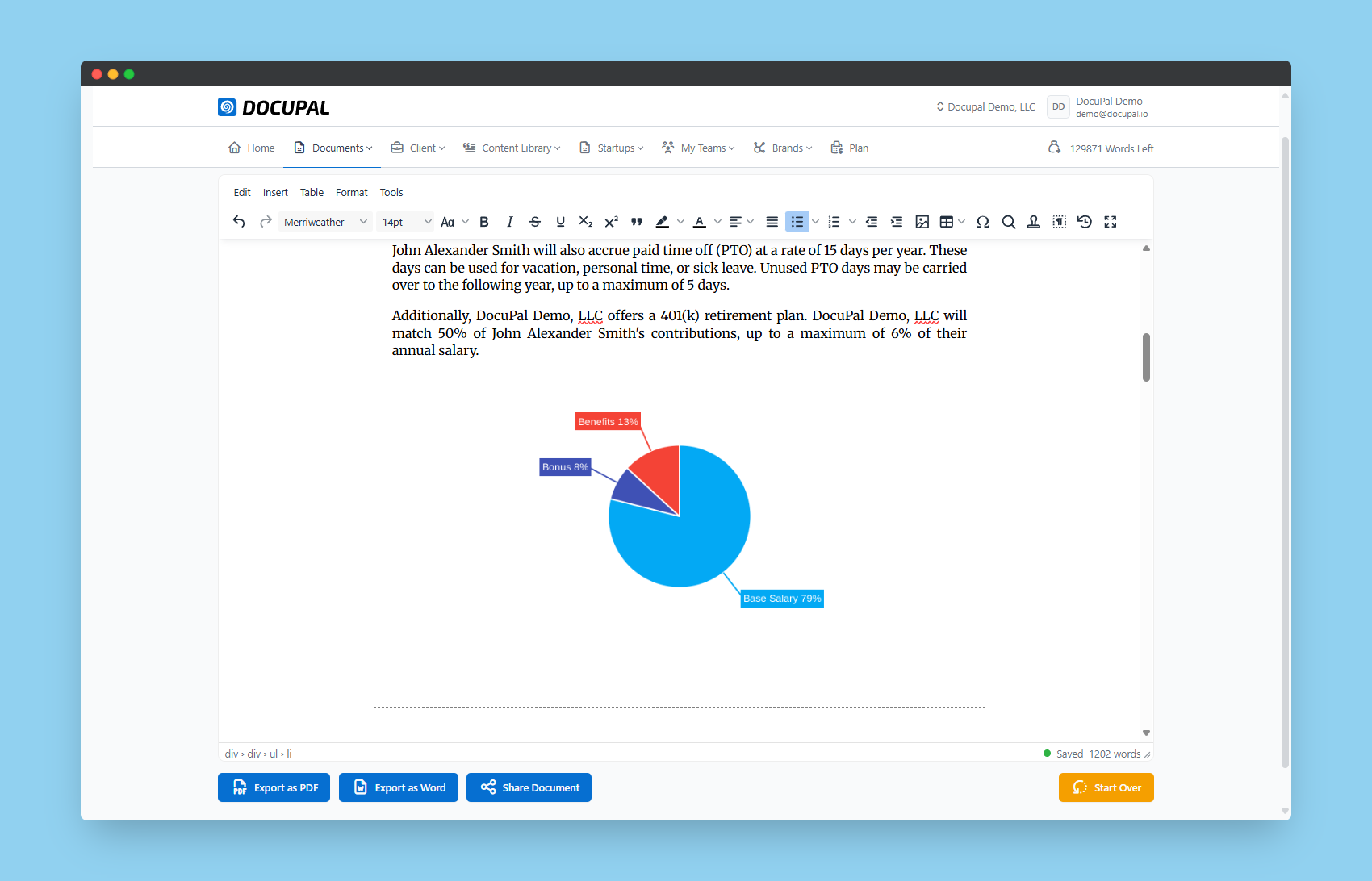
Task: Toggle strikethrough formatting
Action: coord(535,222)
